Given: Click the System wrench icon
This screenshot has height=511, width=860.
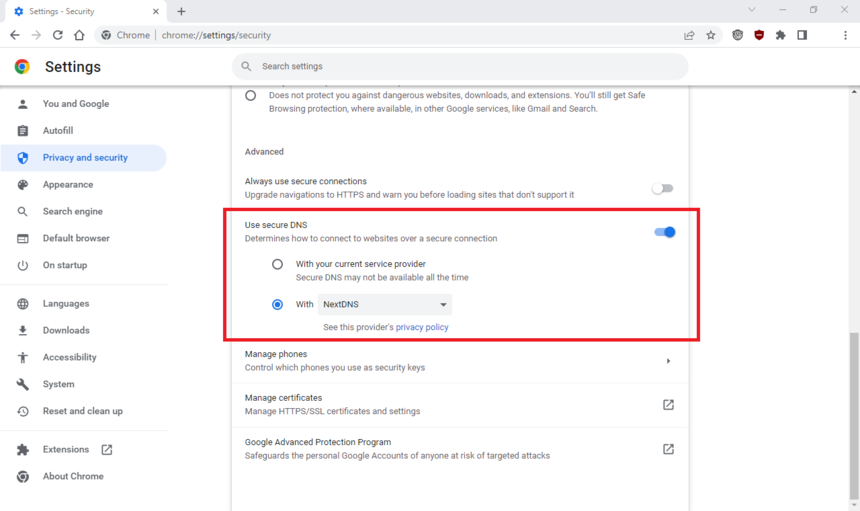Looking at the screenshot, I should click(x=22, y=384).
